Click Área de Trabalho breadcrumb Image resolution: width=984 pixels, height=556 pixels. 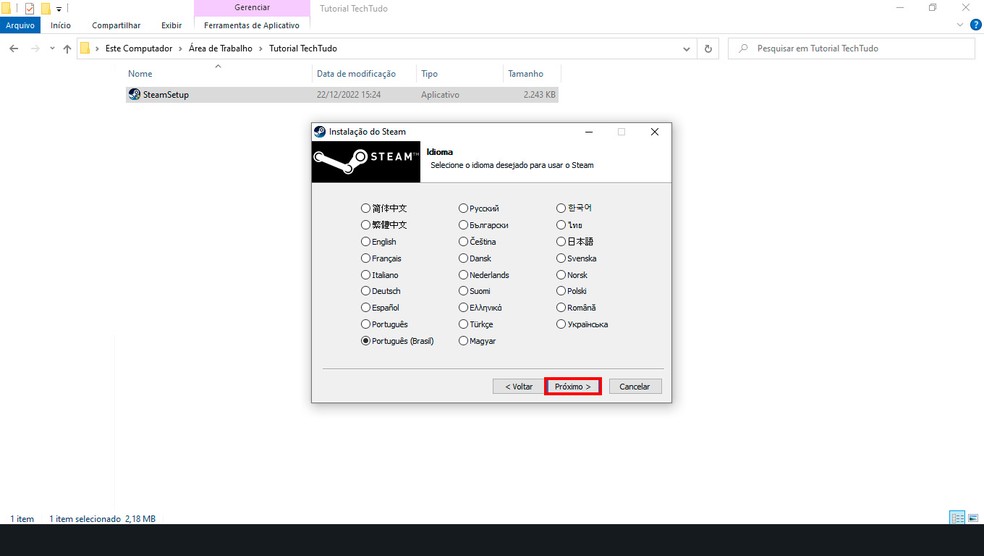coord(220,48)
